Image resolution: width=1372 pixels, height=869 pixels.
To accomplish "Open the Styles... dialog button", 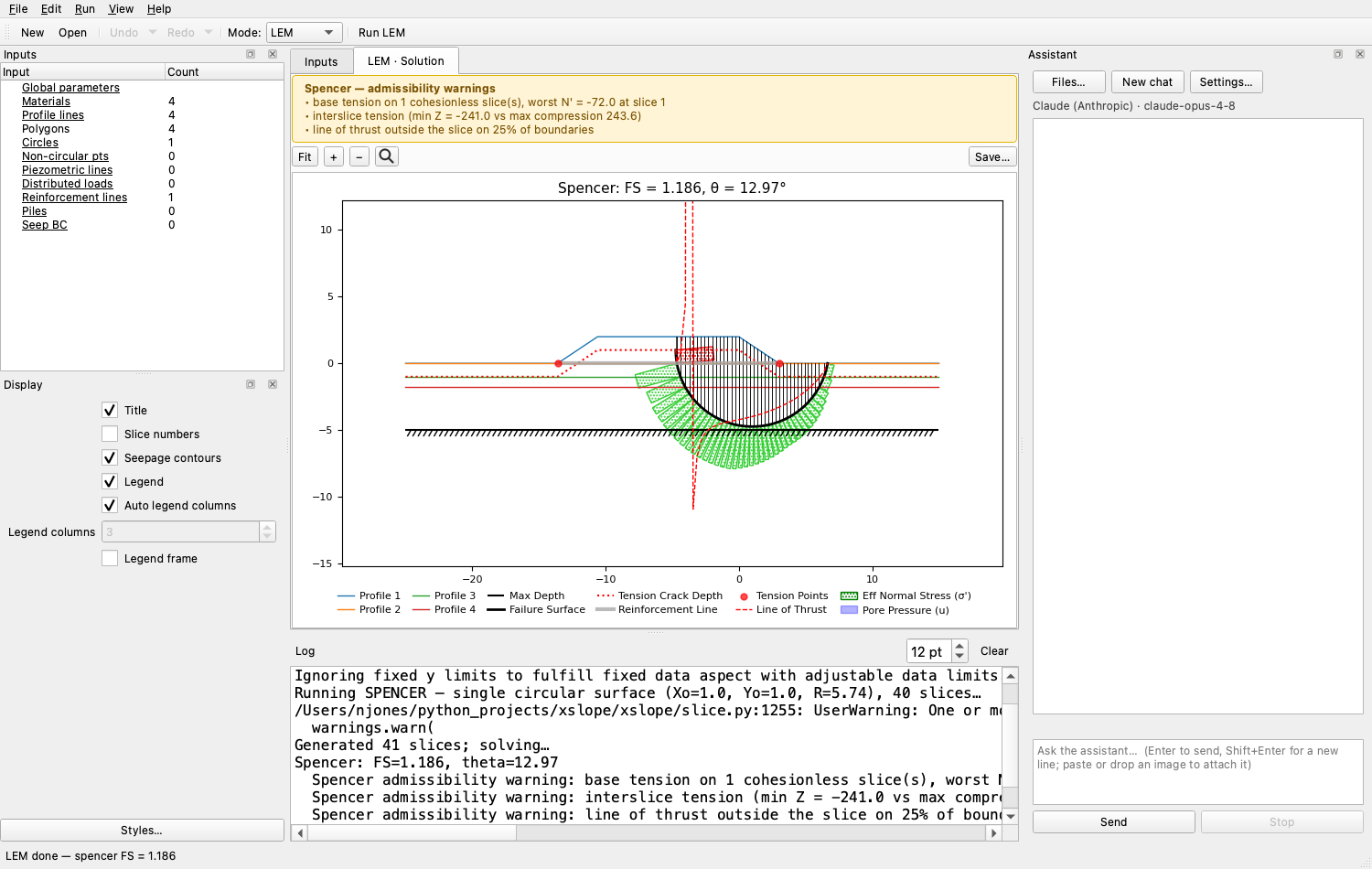I will pyautogui.click(x=142, y=830).
